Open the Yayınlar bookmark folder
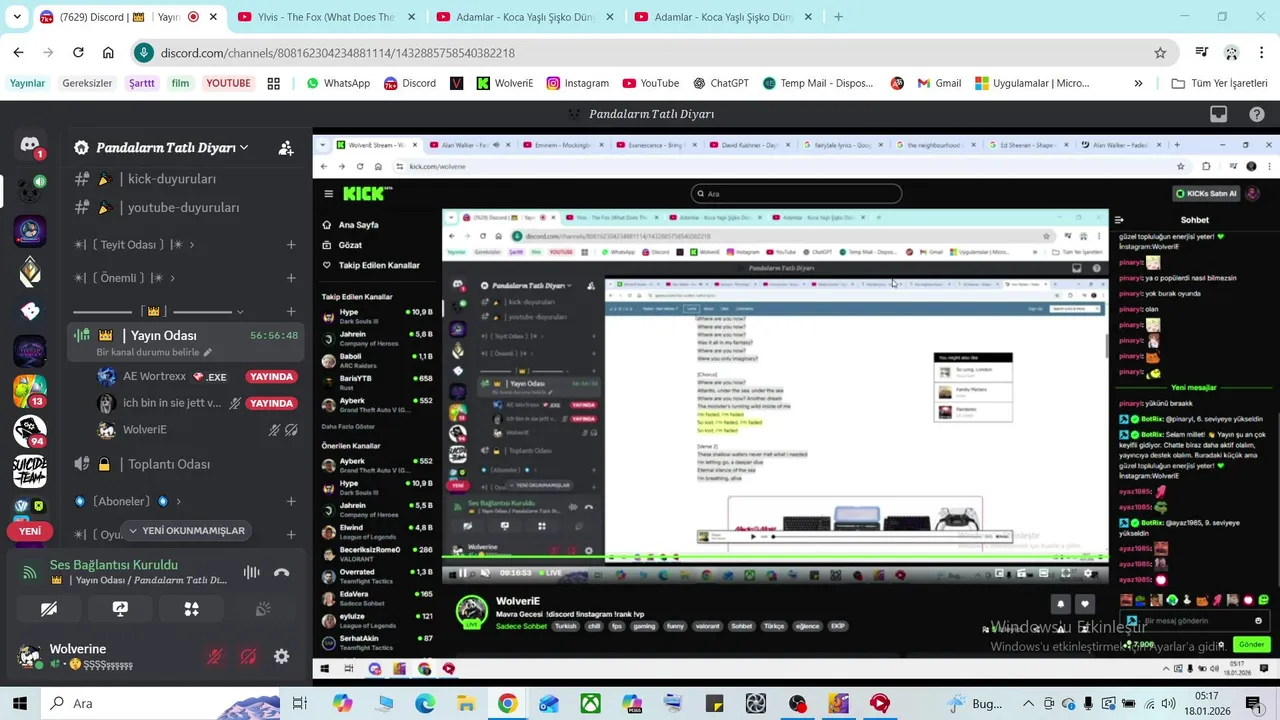This screenshot has height=720, width=1280. (x=28, y=83)
